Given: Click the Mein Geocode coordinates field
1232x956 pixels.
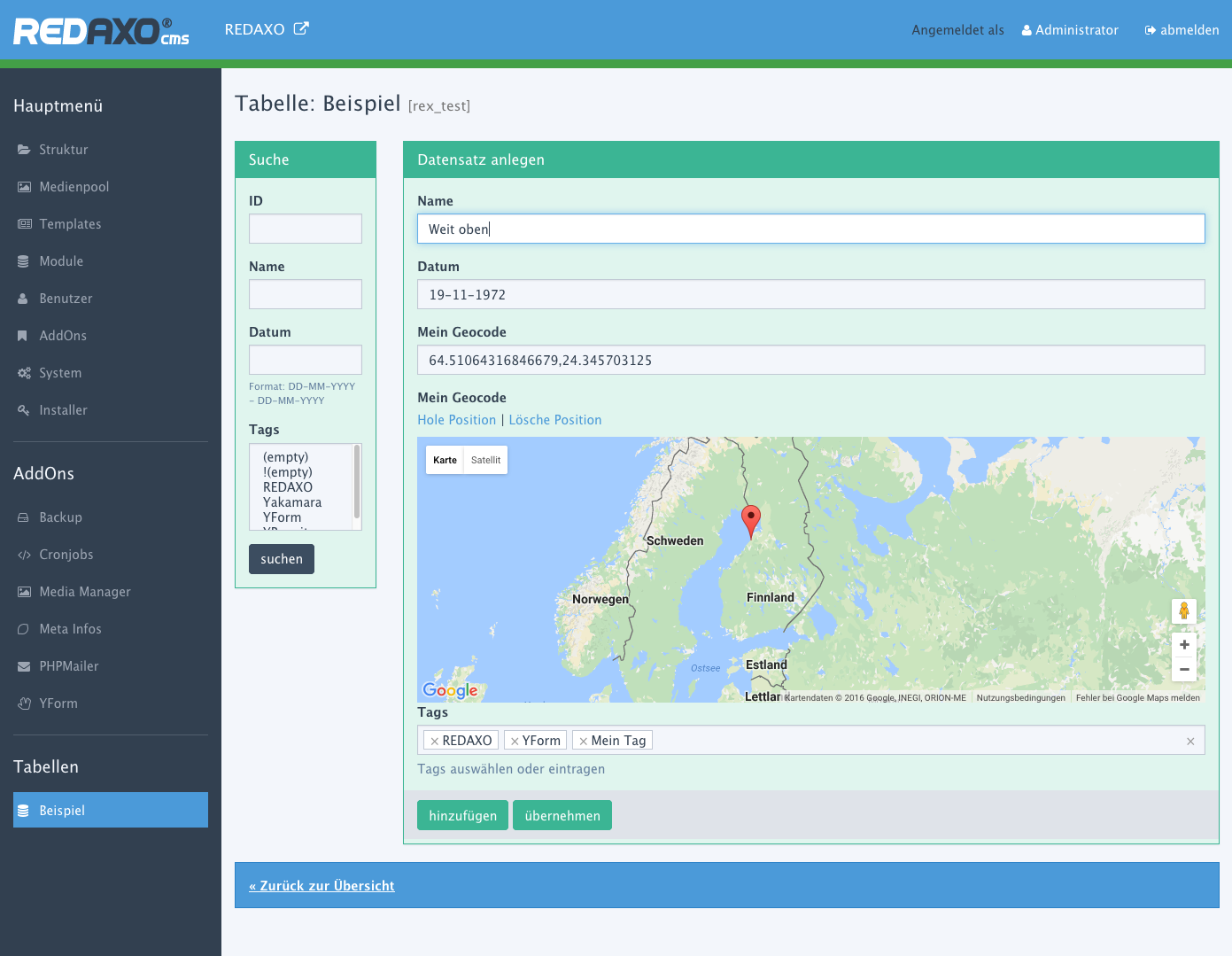Looking at the screenshot, I should click(811, 360).
